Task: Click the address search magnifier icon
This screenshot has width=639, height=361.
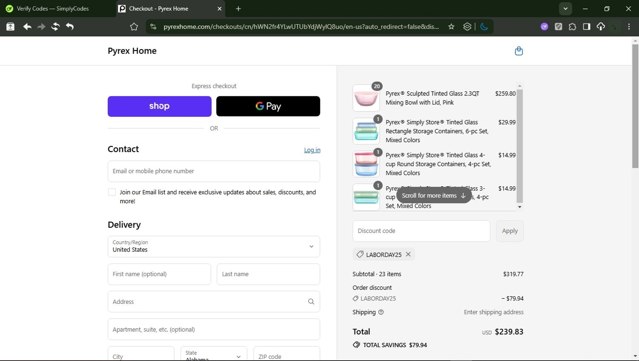Action: 311,302
